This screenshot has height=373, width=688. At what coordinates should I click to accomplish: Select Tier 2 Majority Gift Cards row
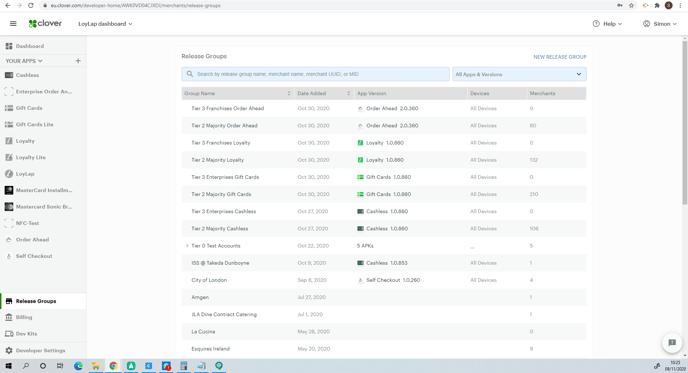384,194
